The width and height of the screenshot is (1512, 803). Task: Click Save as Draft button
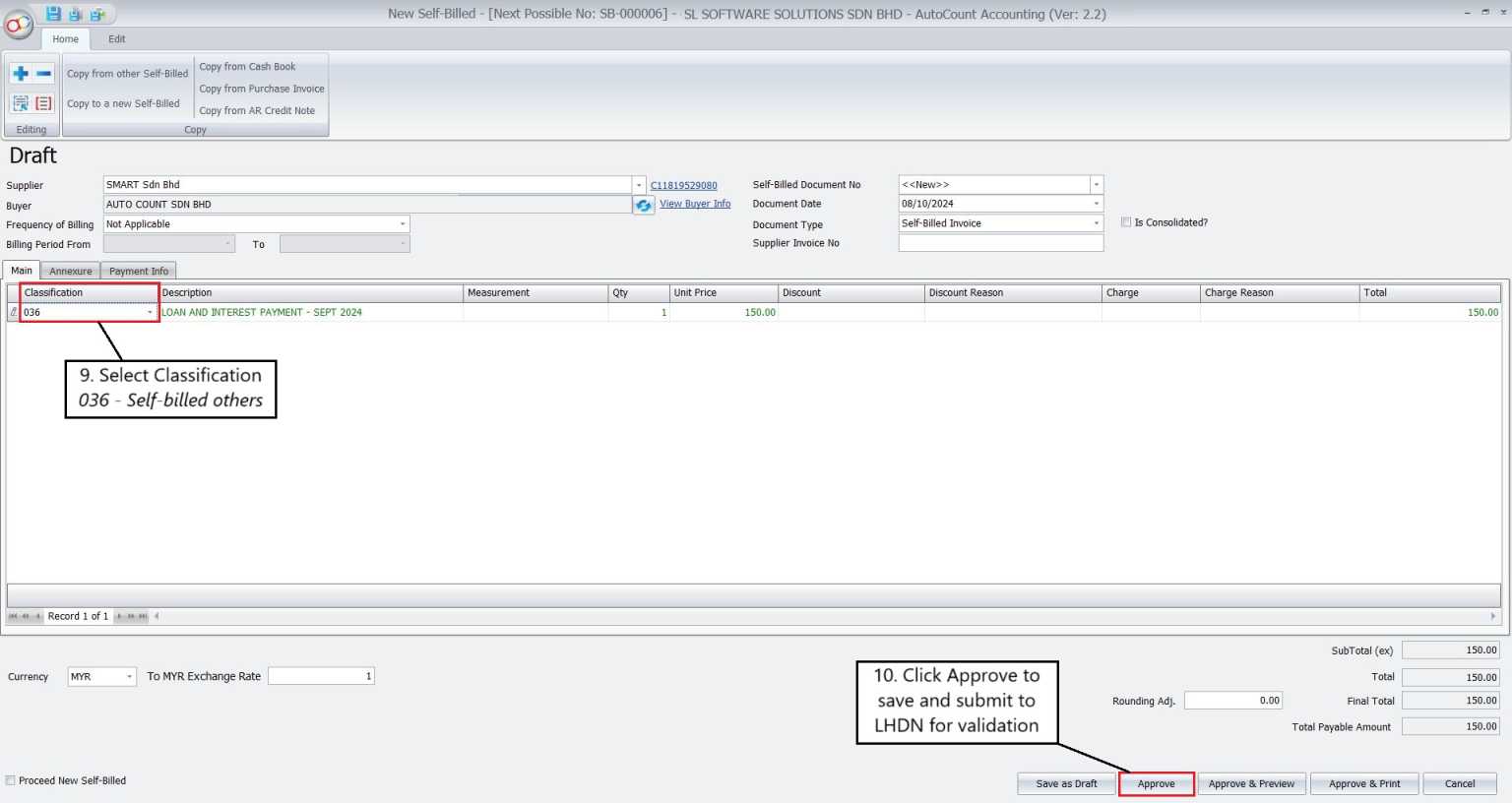[1066, 783]
